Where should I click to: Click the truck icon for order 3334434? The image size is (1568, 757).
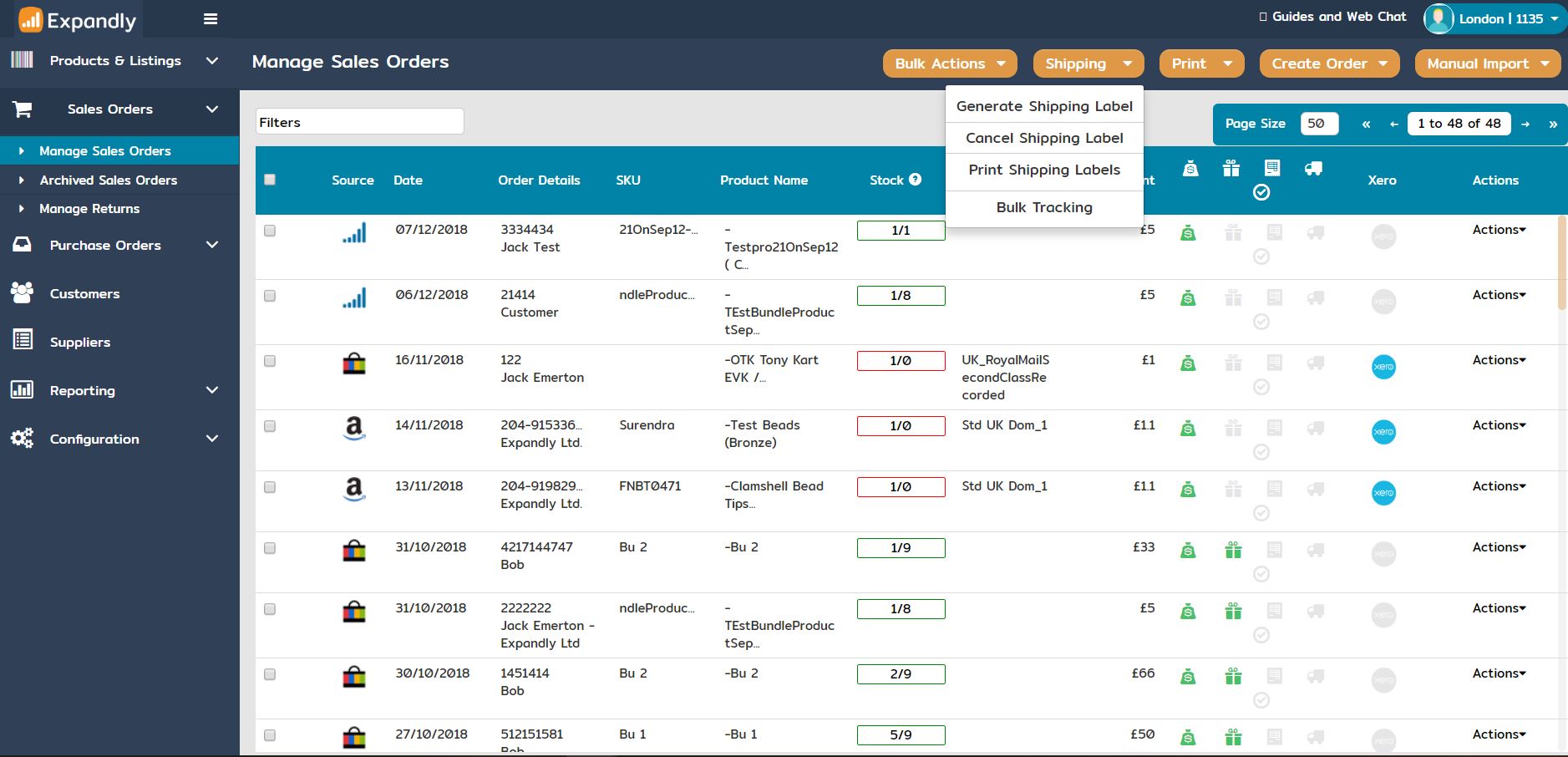pos(1315,232)
